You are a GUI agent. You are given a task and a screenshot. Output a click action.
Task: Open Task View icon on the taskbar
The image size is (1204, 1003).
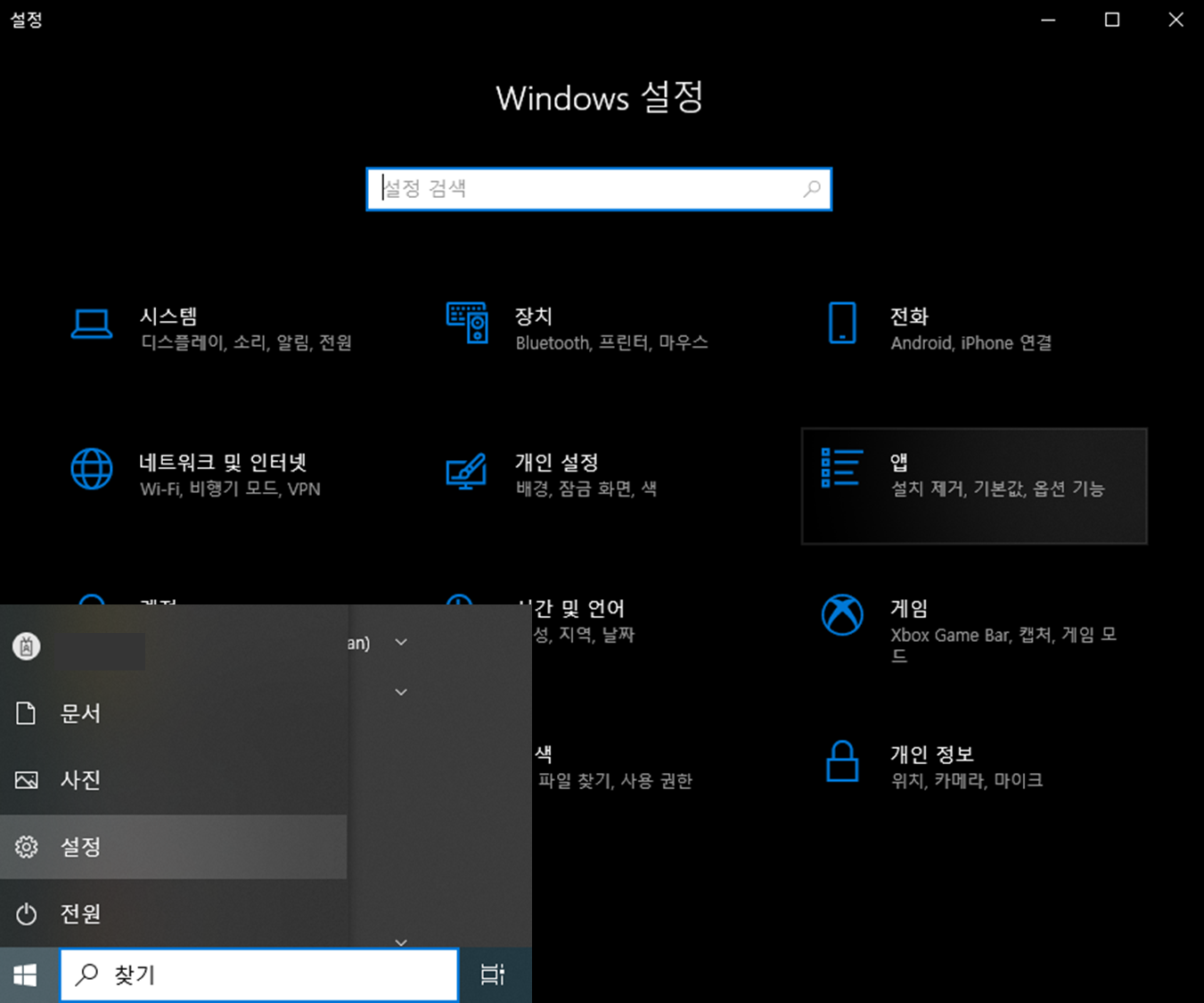(493, 974)
